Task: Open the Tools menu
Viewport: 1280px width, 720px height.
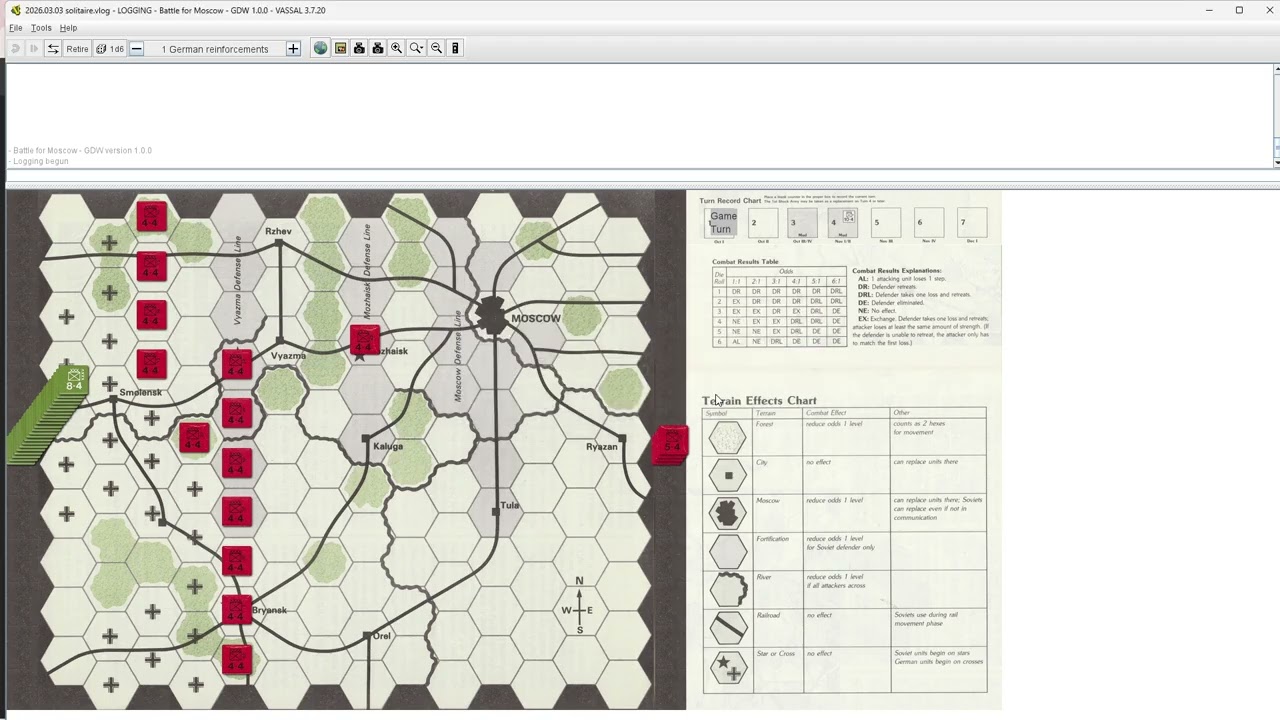Action: coord(41,28)
